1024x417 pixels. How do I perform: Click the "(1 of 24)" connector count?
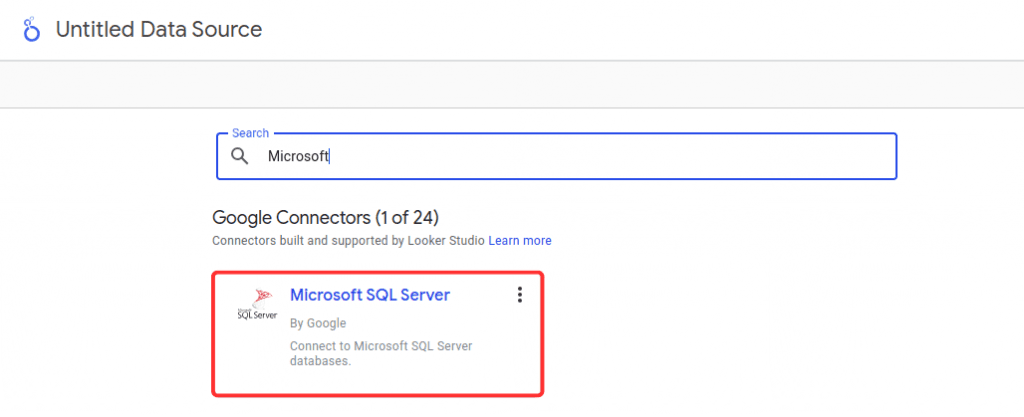(404, 217)
